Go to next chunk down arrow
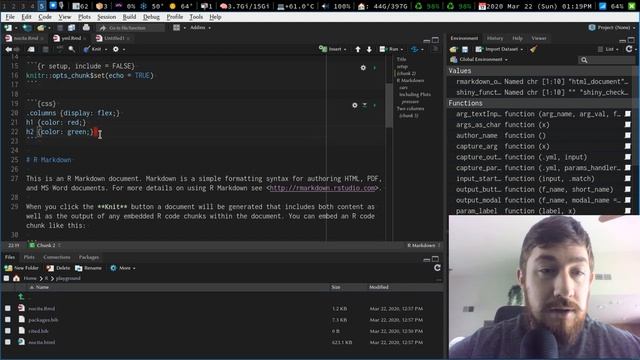This screenshot has width=640, height=360. point(369,49)
